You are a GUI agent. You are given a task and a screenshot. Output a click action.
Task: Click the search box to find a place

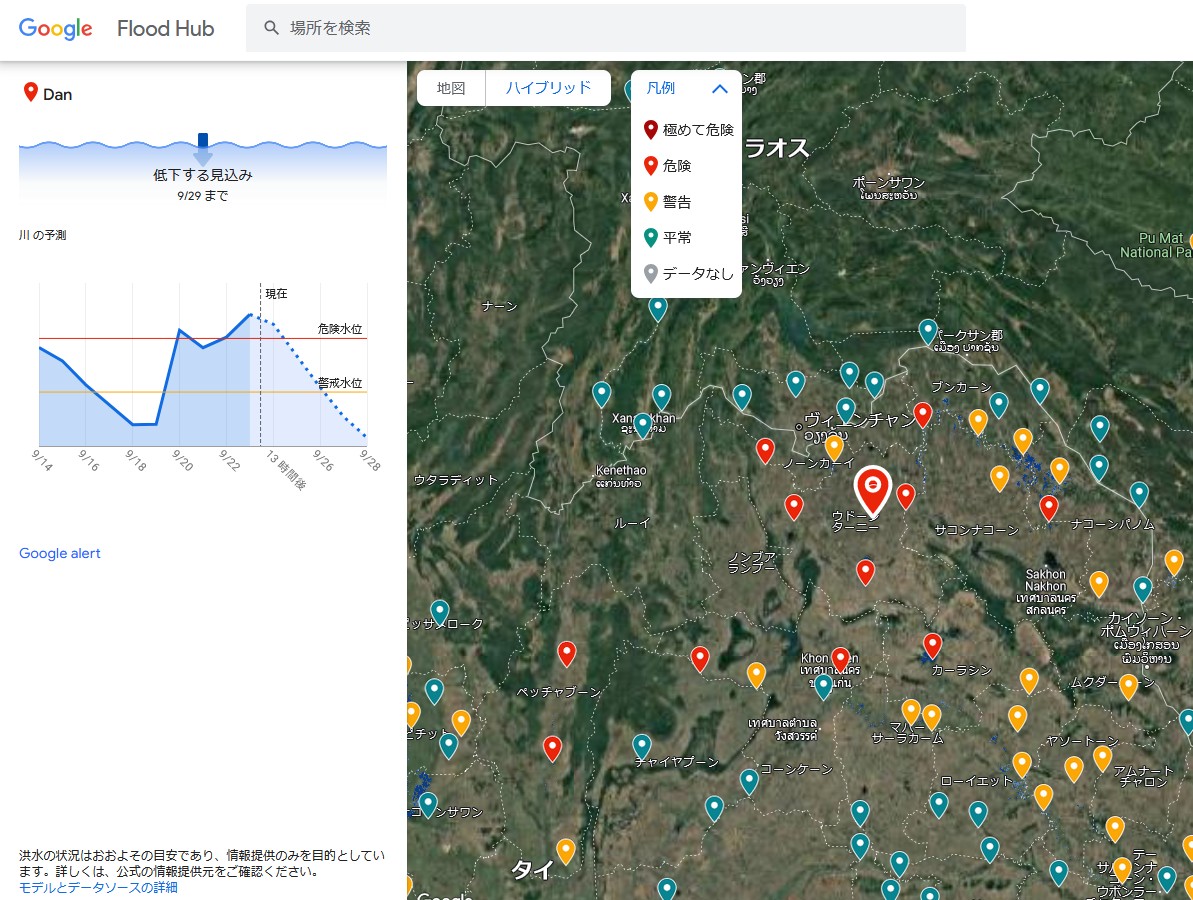(x=606, y=28)
